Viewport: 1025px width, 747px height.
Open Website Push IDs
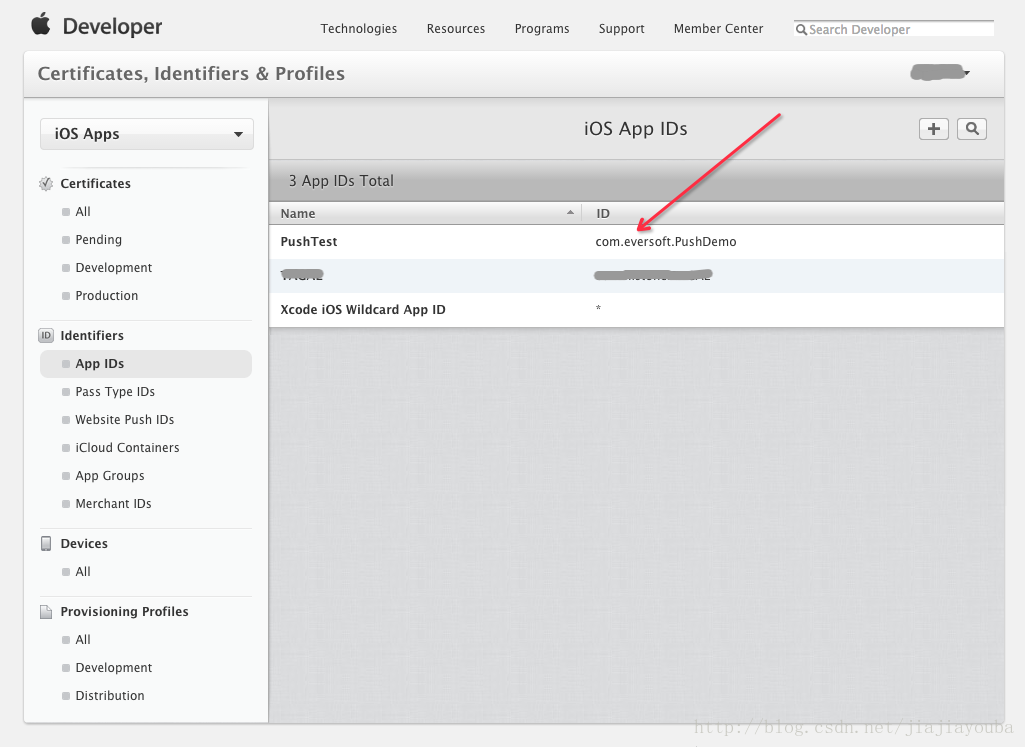[125, 420]
